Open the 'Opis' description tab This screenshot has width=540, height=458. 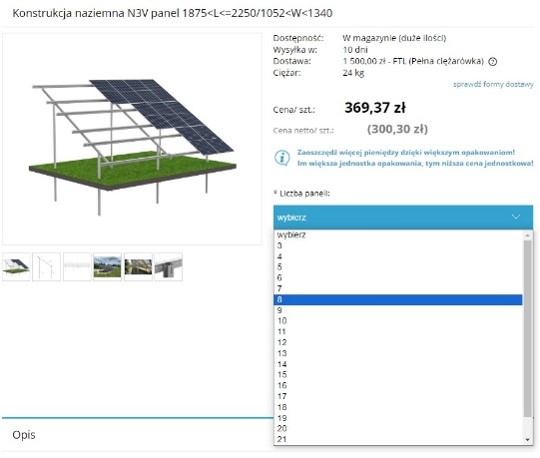pos(24,435)
